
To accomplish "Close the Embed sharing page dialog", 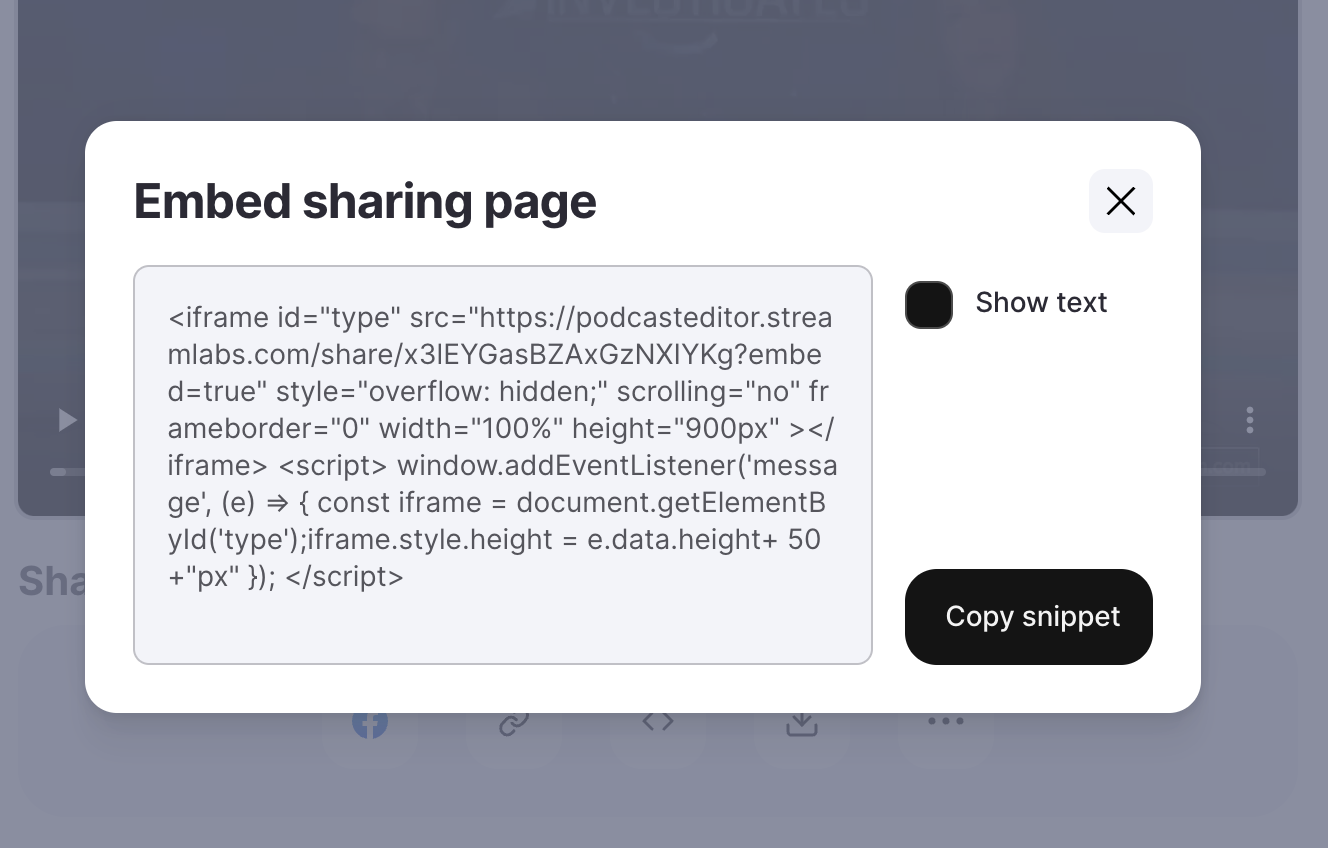I will click(x=1120, y=201).
